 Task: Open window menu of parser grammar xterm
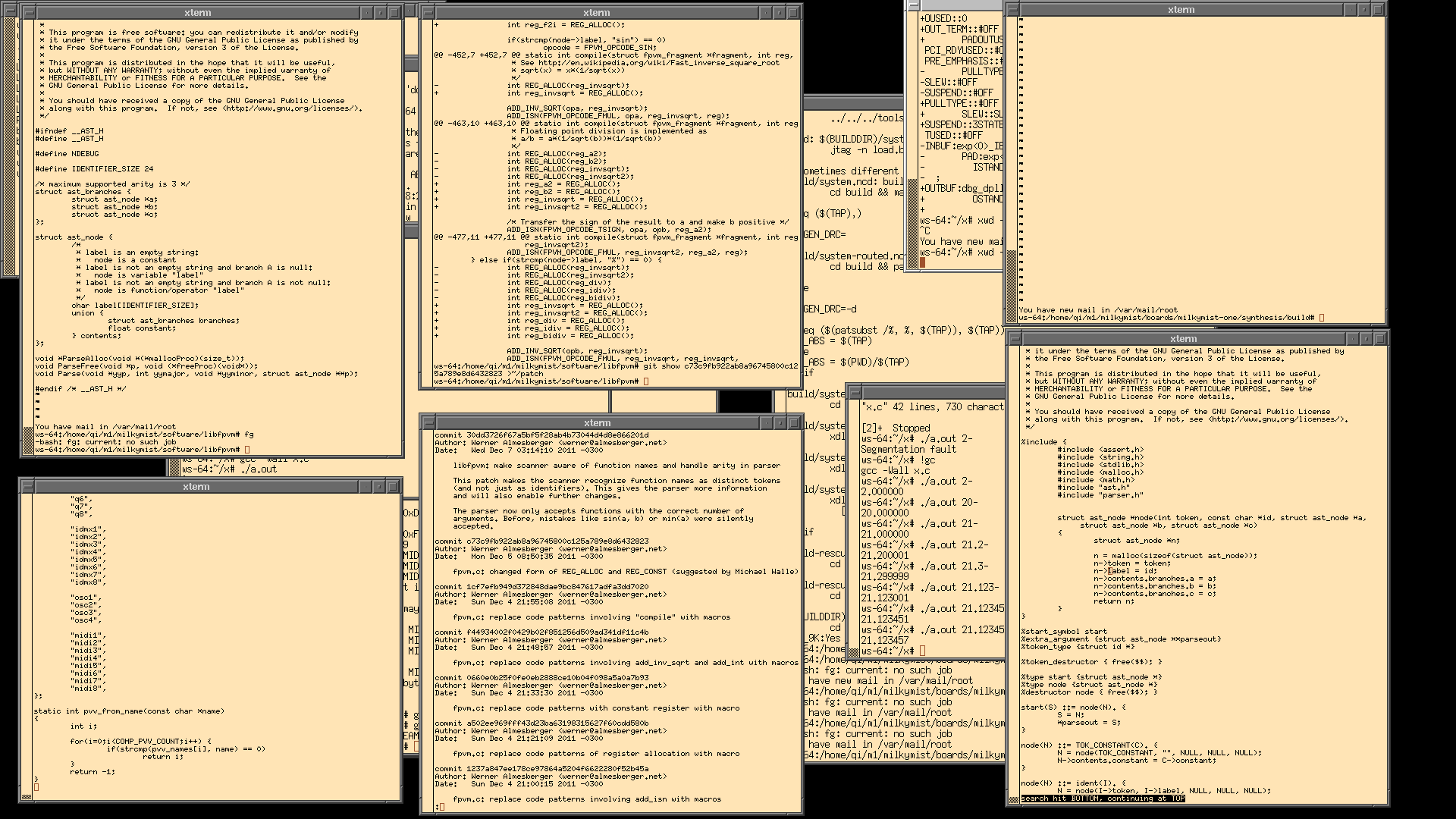click(1015, 339)
